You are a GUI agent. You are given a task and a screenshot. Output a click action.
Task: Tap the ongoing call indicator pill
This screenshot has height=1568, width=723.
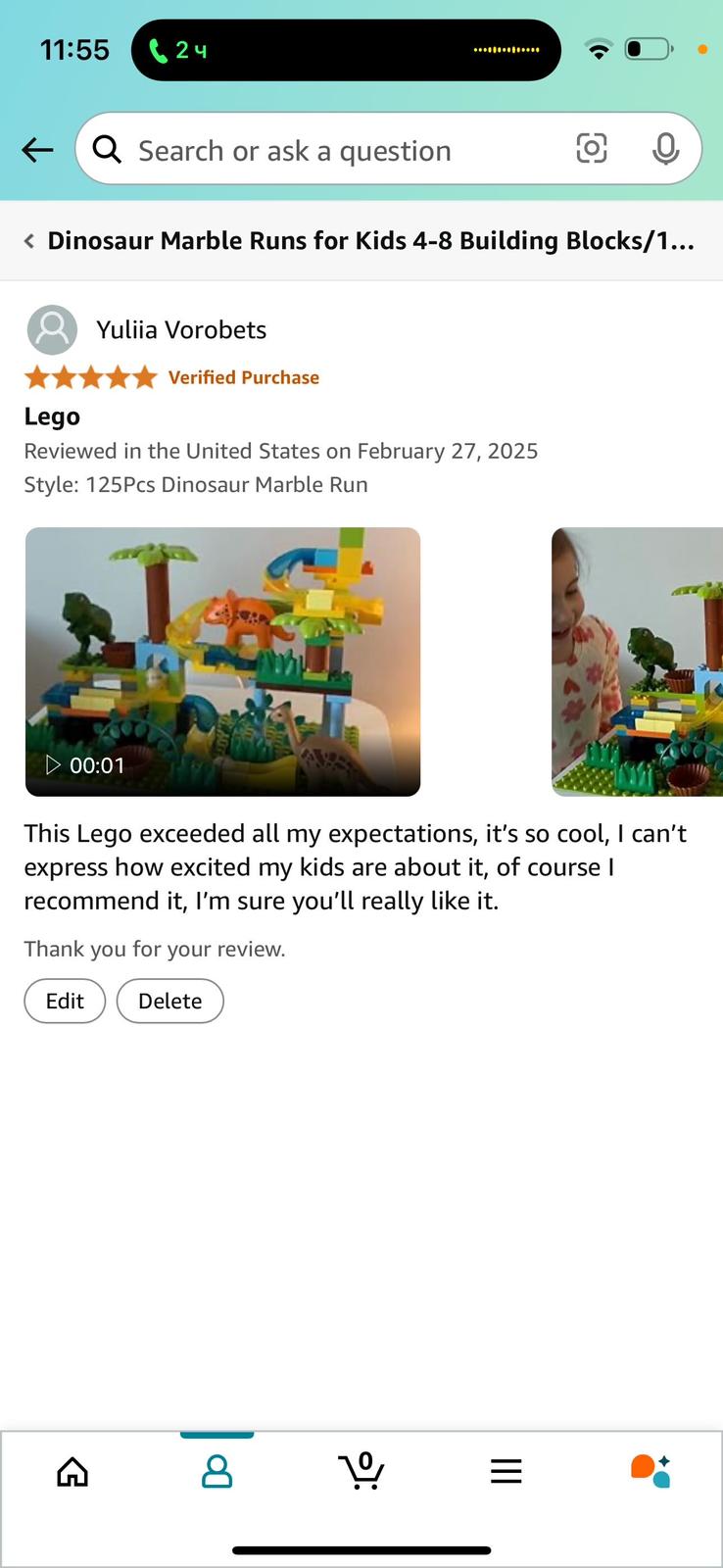point(346,50)
